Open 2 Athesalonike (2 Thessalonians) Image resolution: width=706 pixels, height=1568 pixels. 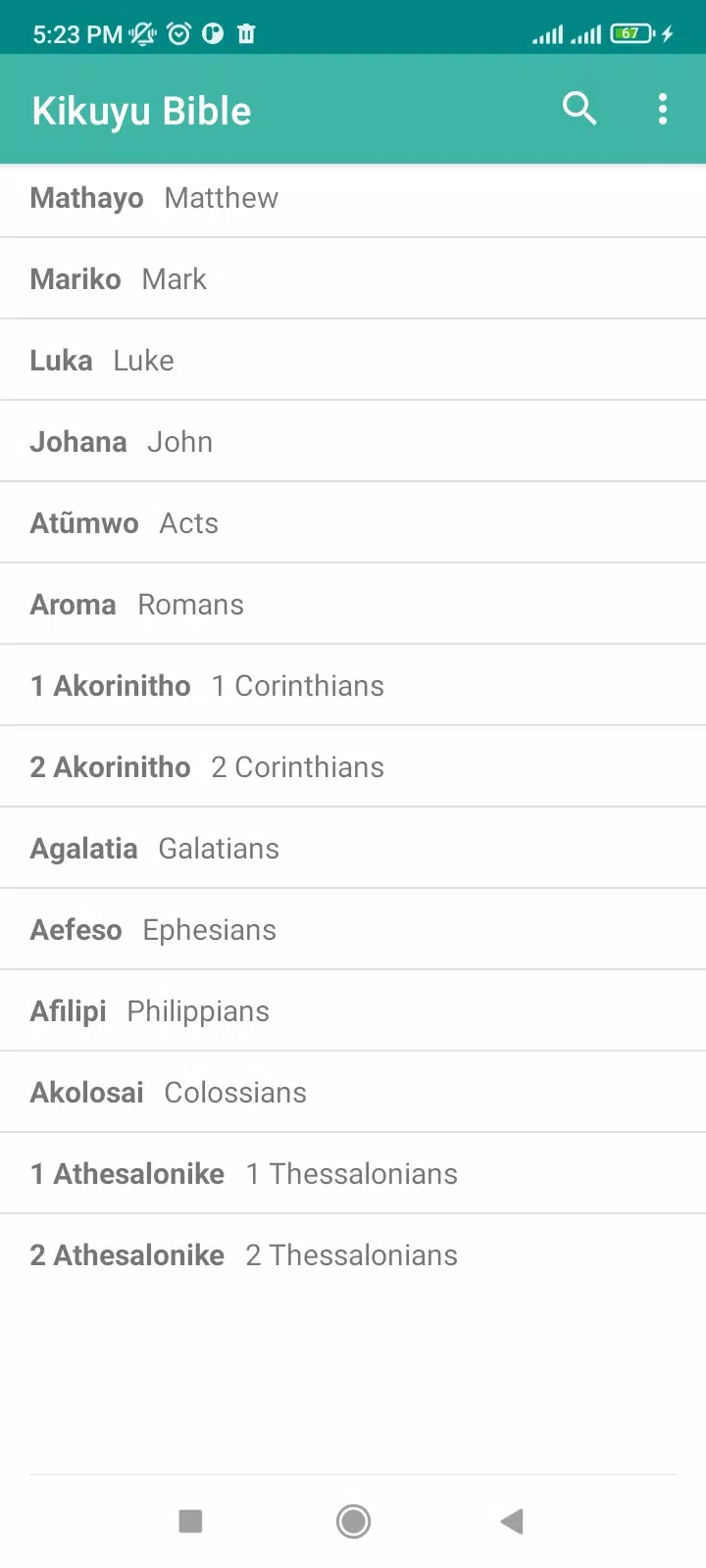[x=353, y=1254]
